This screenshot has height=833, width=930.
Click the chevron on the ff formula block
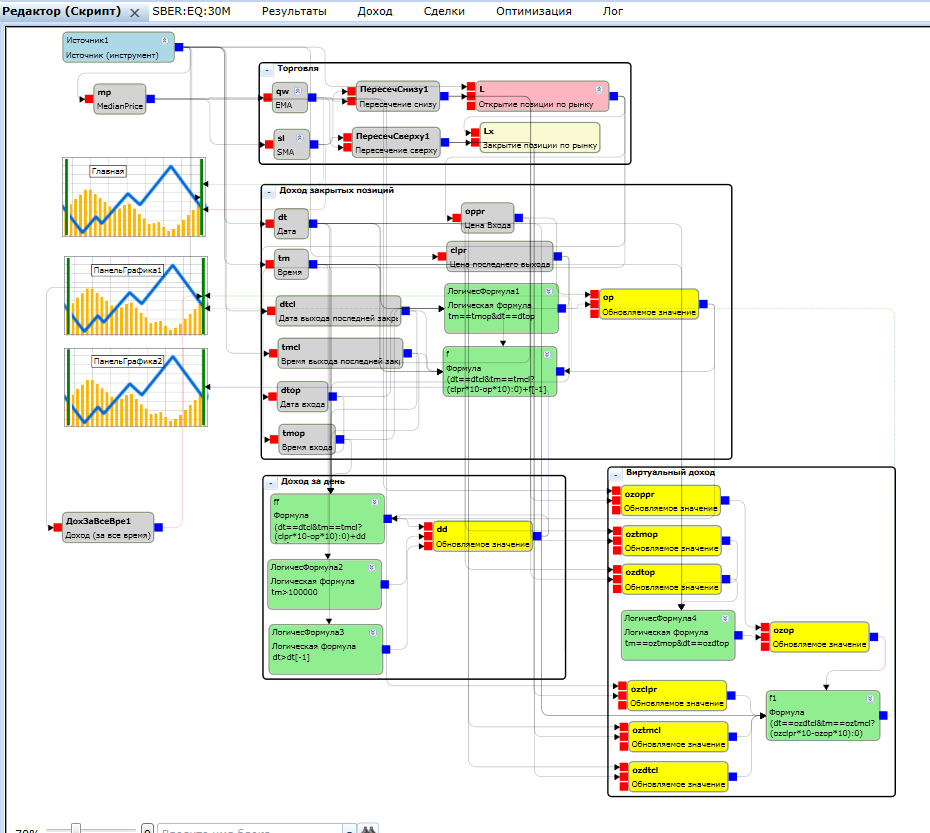pos(375,502)
